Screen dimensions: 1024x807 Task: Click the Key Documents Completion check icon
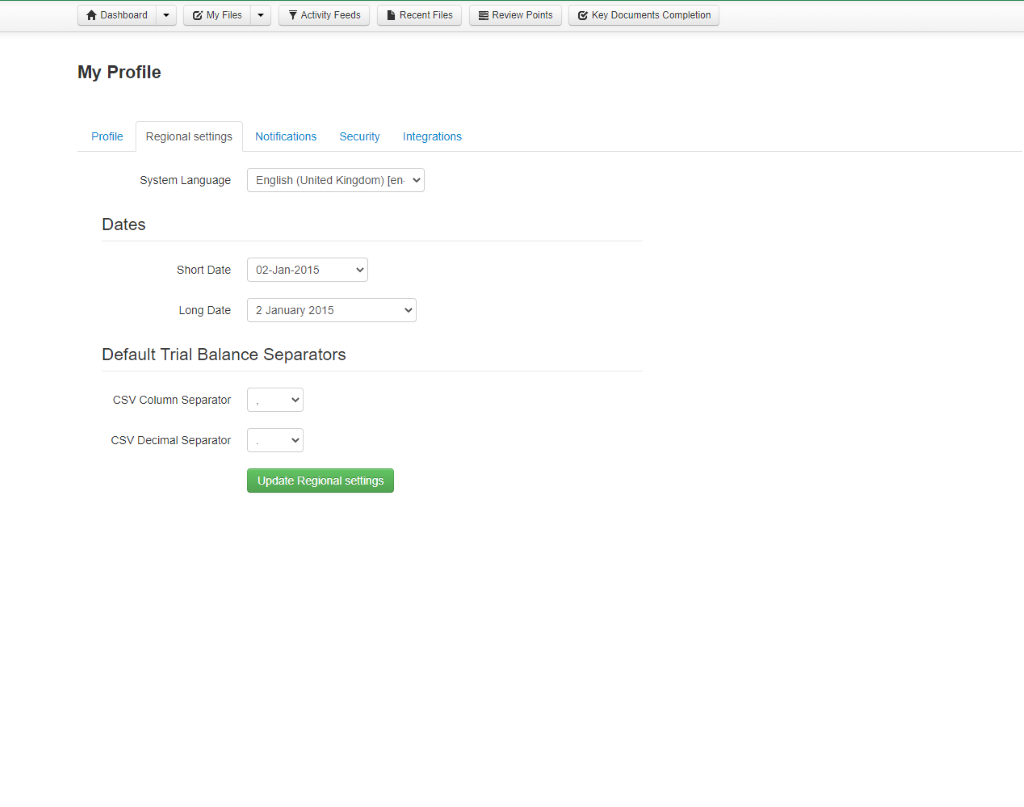coord(583,15)
